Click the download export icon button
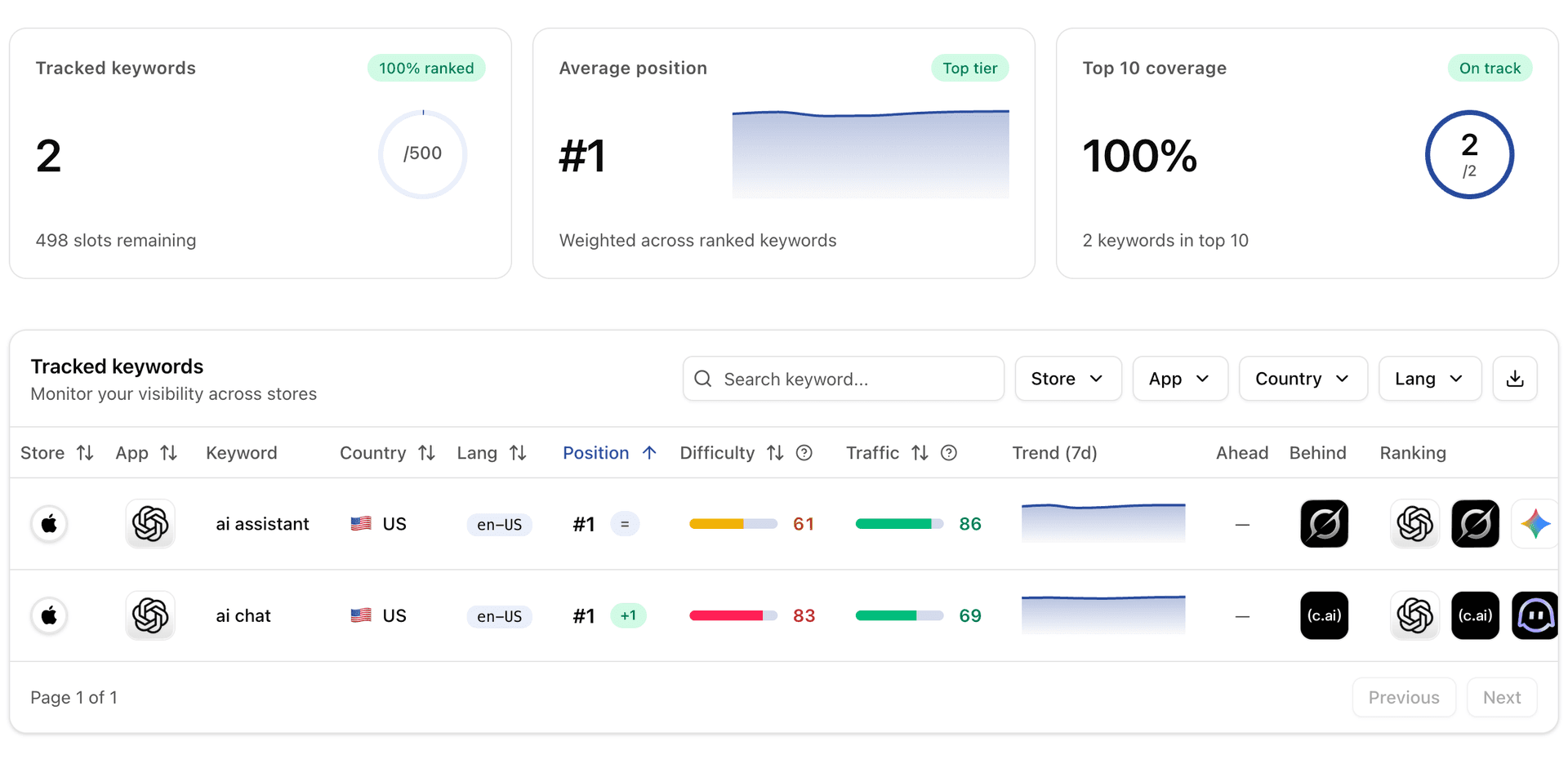 [1514, 379]
